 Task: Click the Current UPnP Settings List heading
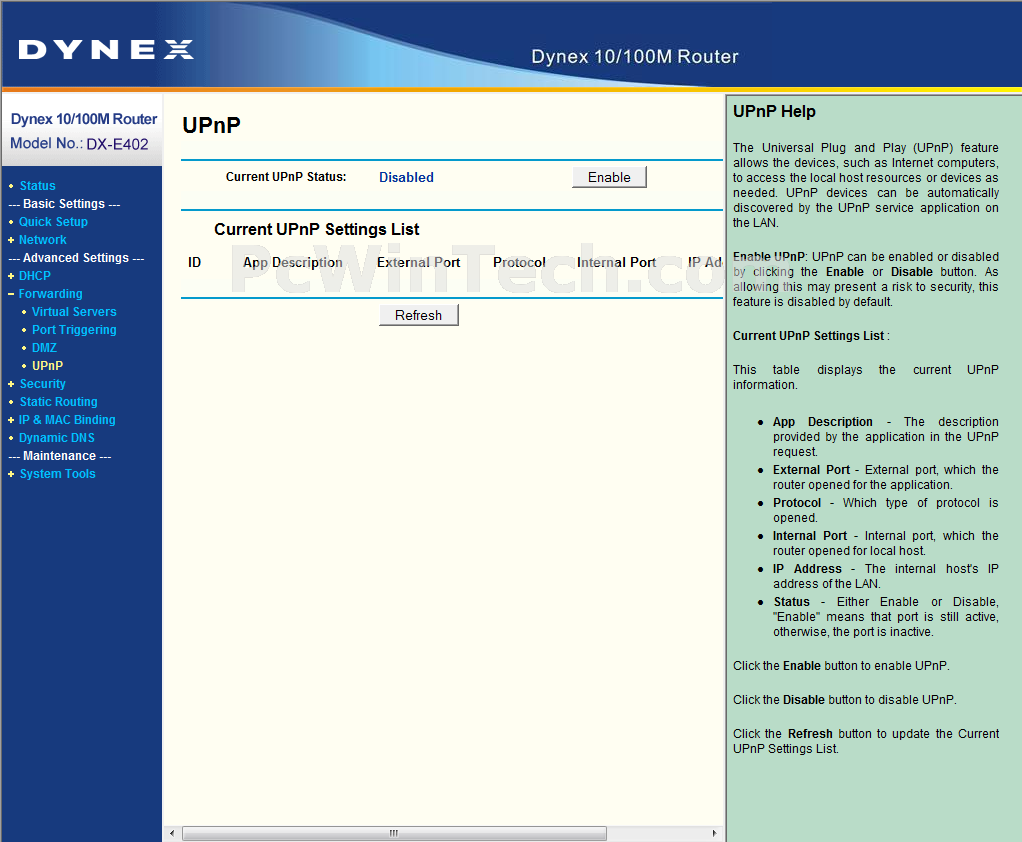[x=317, y=229]
